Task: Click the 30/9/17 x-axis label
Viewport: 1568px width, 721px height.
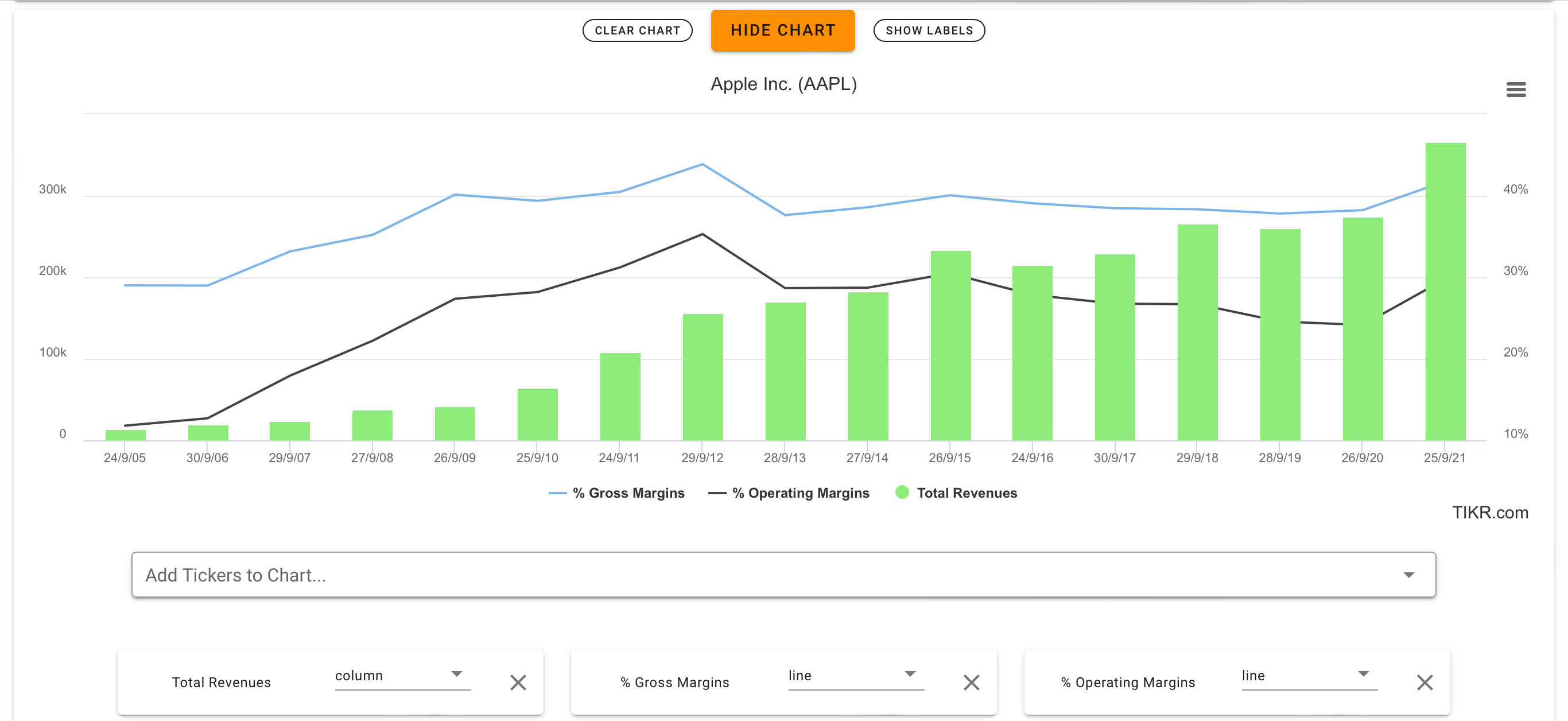Action: pyautogui.click(x=1115, y=458)
